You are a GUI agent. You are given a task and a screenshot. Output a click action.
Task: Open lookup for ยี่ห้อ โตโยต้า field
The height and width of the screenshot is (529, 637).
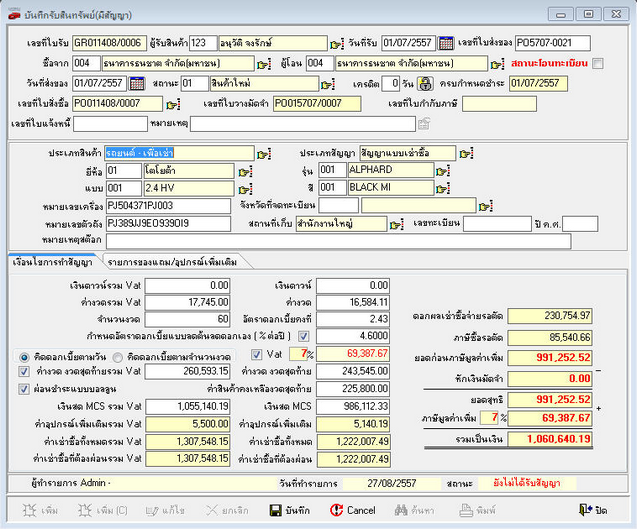[245, 171]
